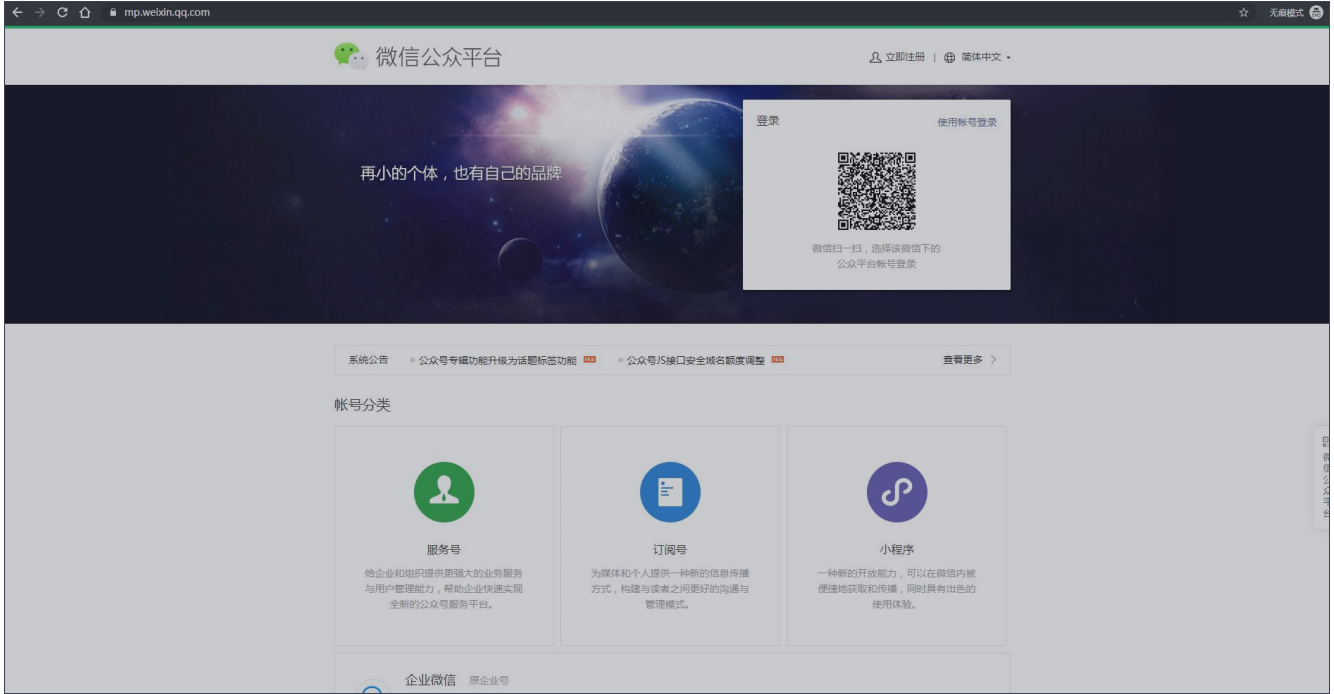The height and width of the screenshot is (694, 1334).
Task: Click the login QR code
Action: (x=877, y=191)
